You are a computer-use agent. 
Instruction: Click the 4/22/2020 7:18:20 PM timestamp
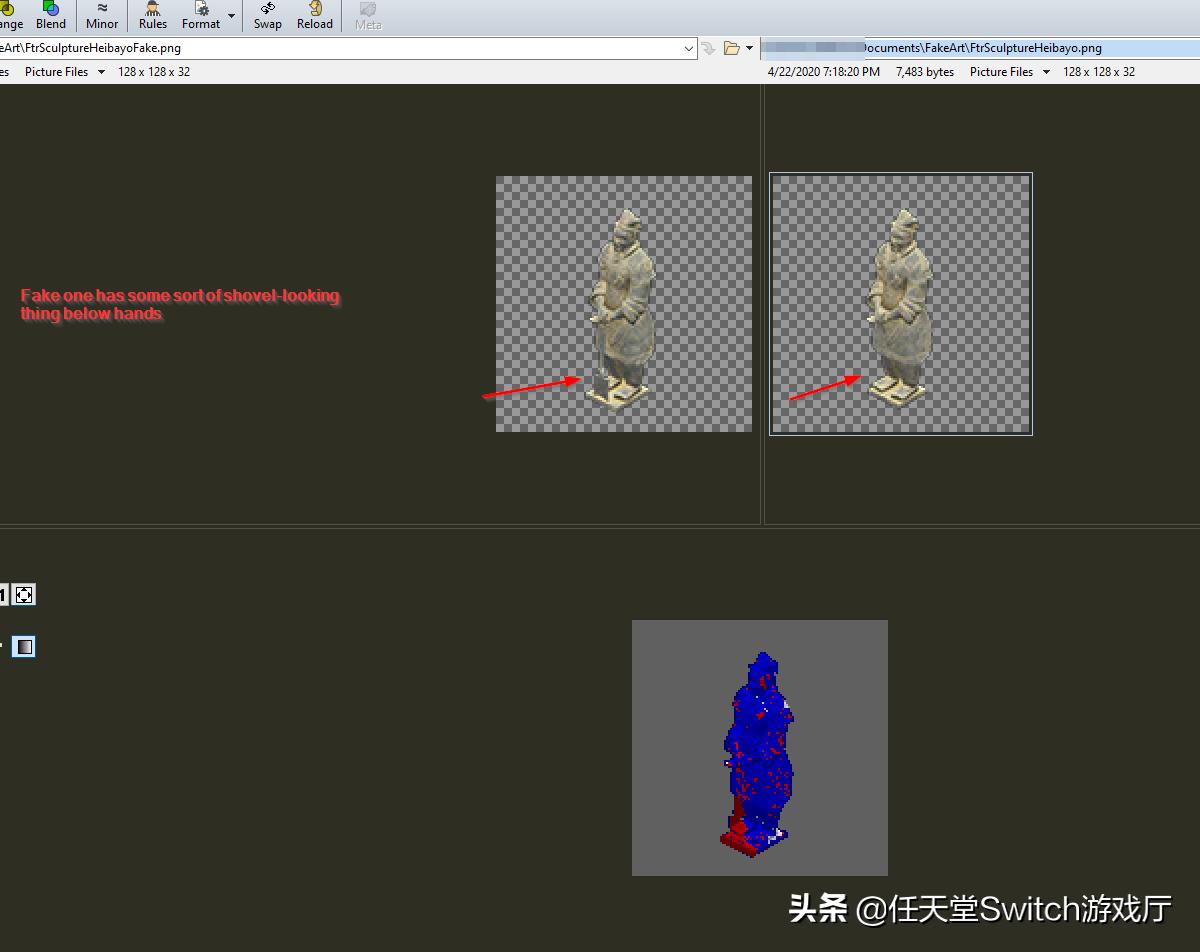coord(824,72)
